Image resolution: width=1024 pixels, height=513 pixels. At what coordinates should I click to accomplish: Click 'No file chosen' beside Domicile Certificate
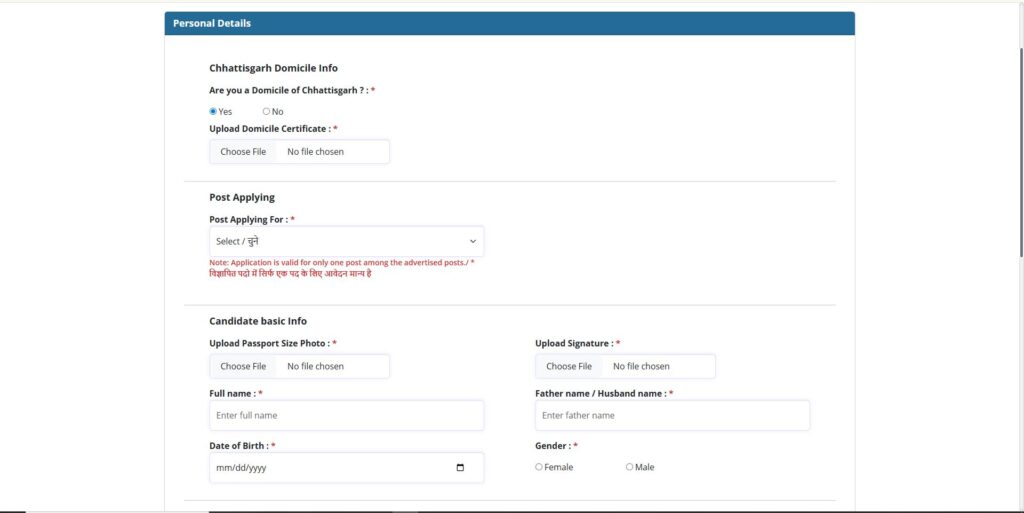315,152
